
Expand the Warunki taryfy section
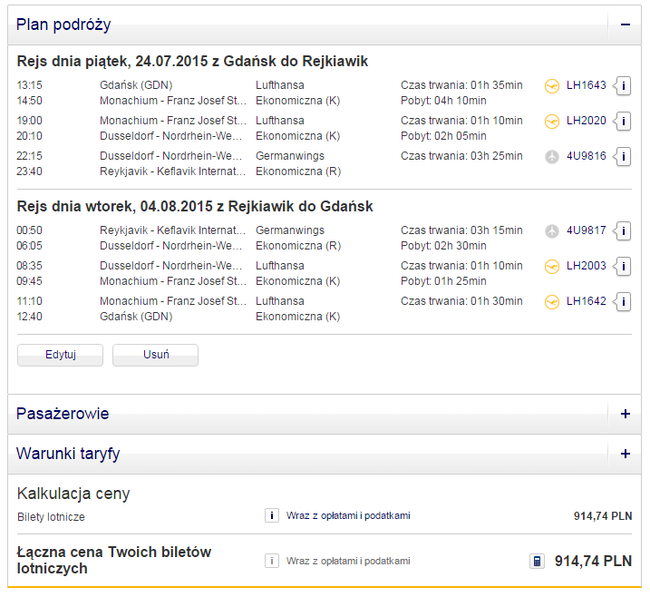point(626,454)
